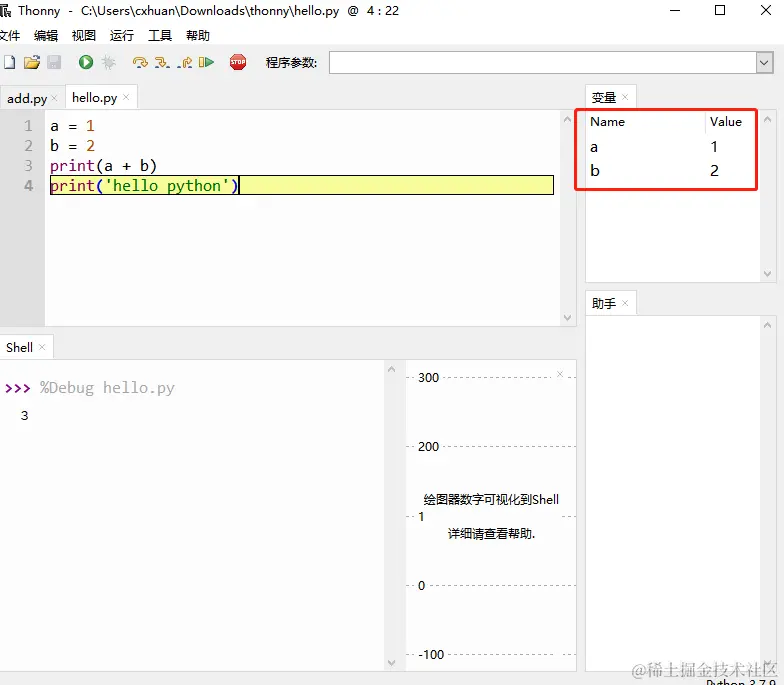The height and width of the screenshot is (685, 784).
Task: Close the hello.py tab
Action: (126, 97)
